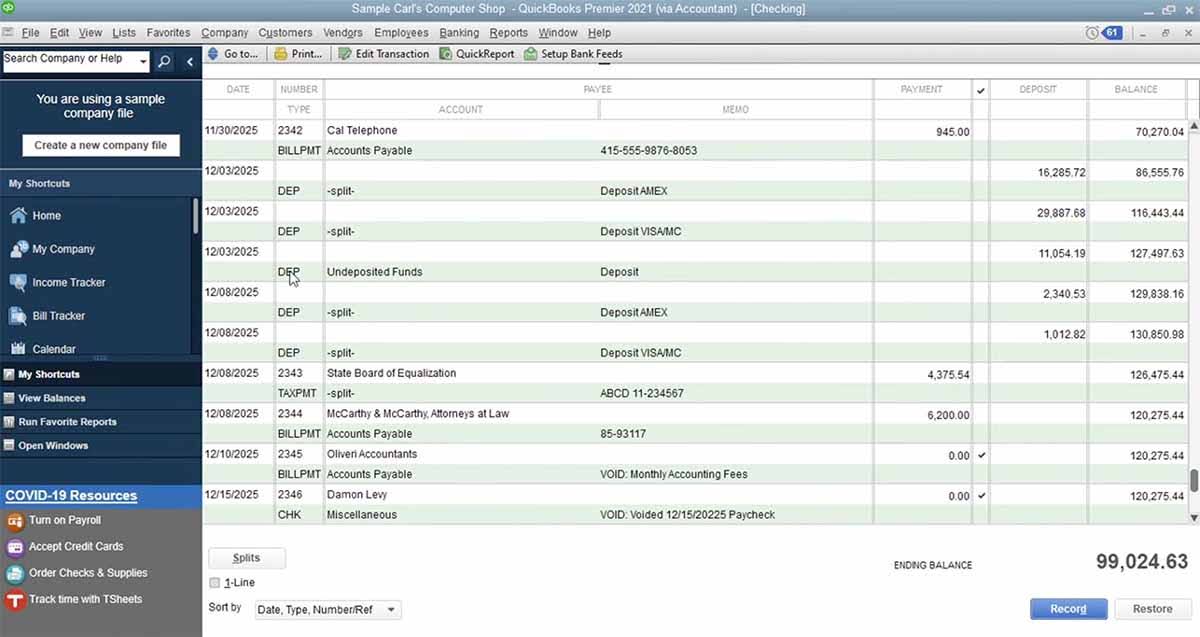Click the Record button
Image resolution: width=1200 pixels, height=637 pixels.
(x=1068, y=609)
